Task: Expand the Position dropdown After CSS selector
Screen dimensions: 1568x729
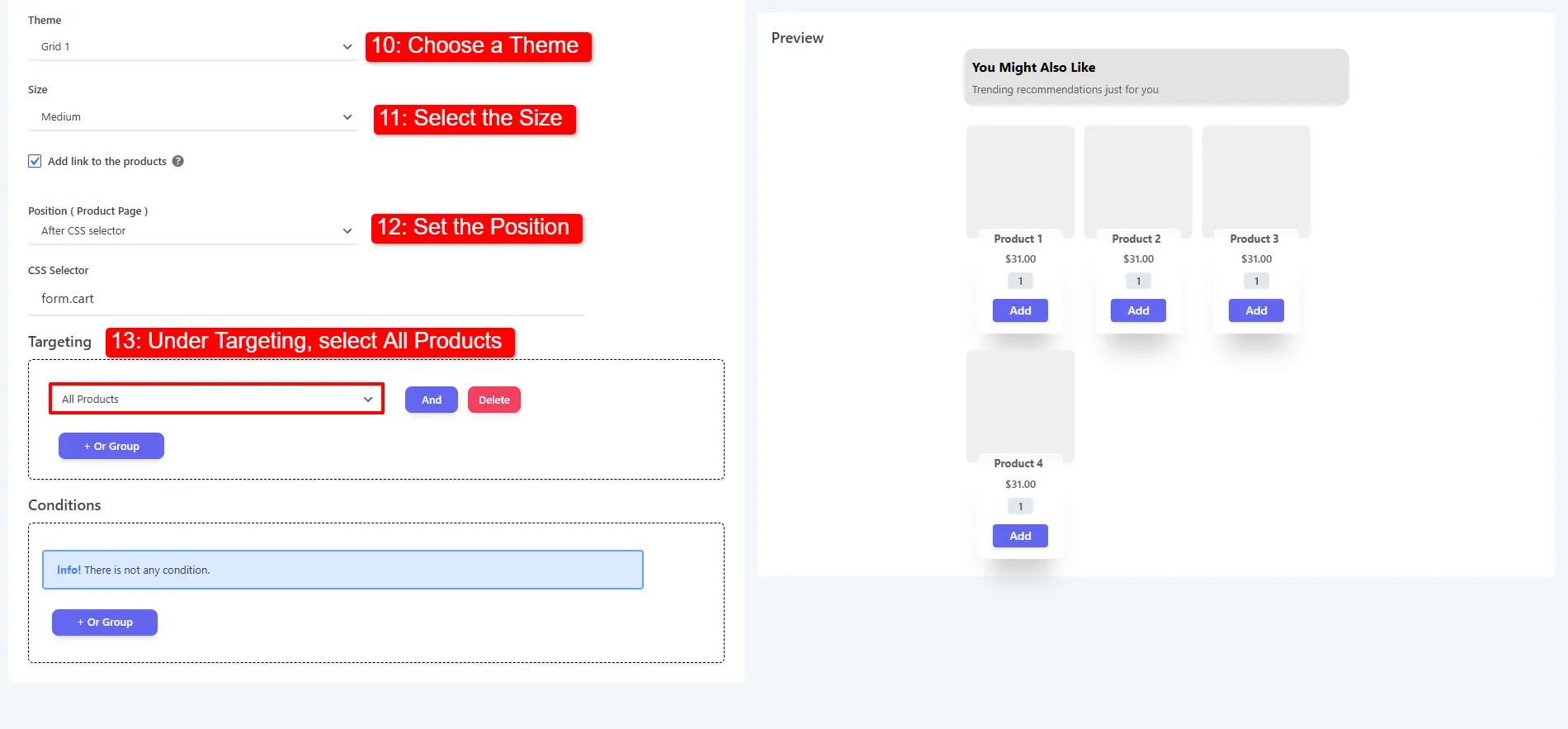Action: [192, 231]
